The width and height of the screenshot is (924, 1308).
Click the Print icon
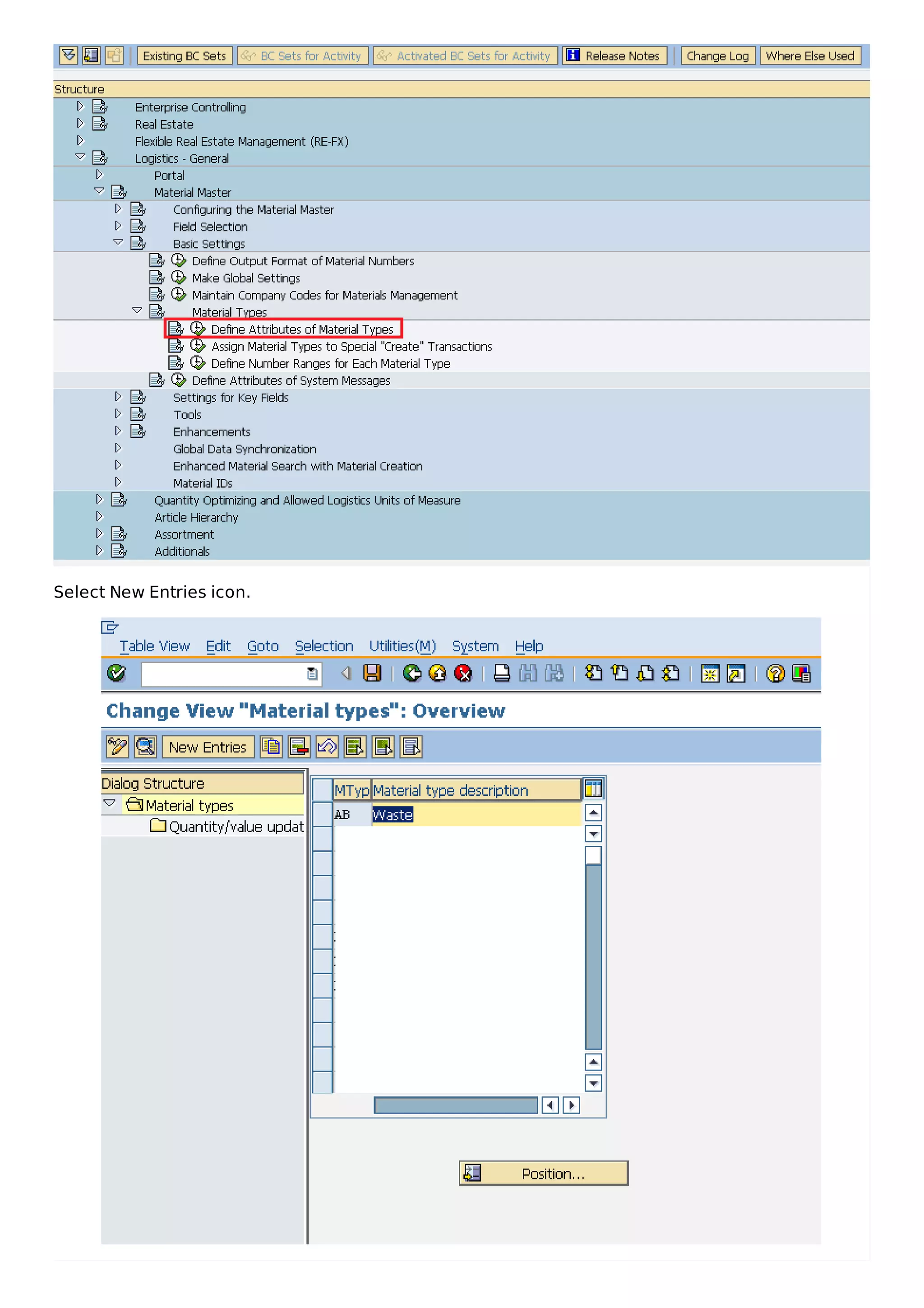click(x=502, y=673)
